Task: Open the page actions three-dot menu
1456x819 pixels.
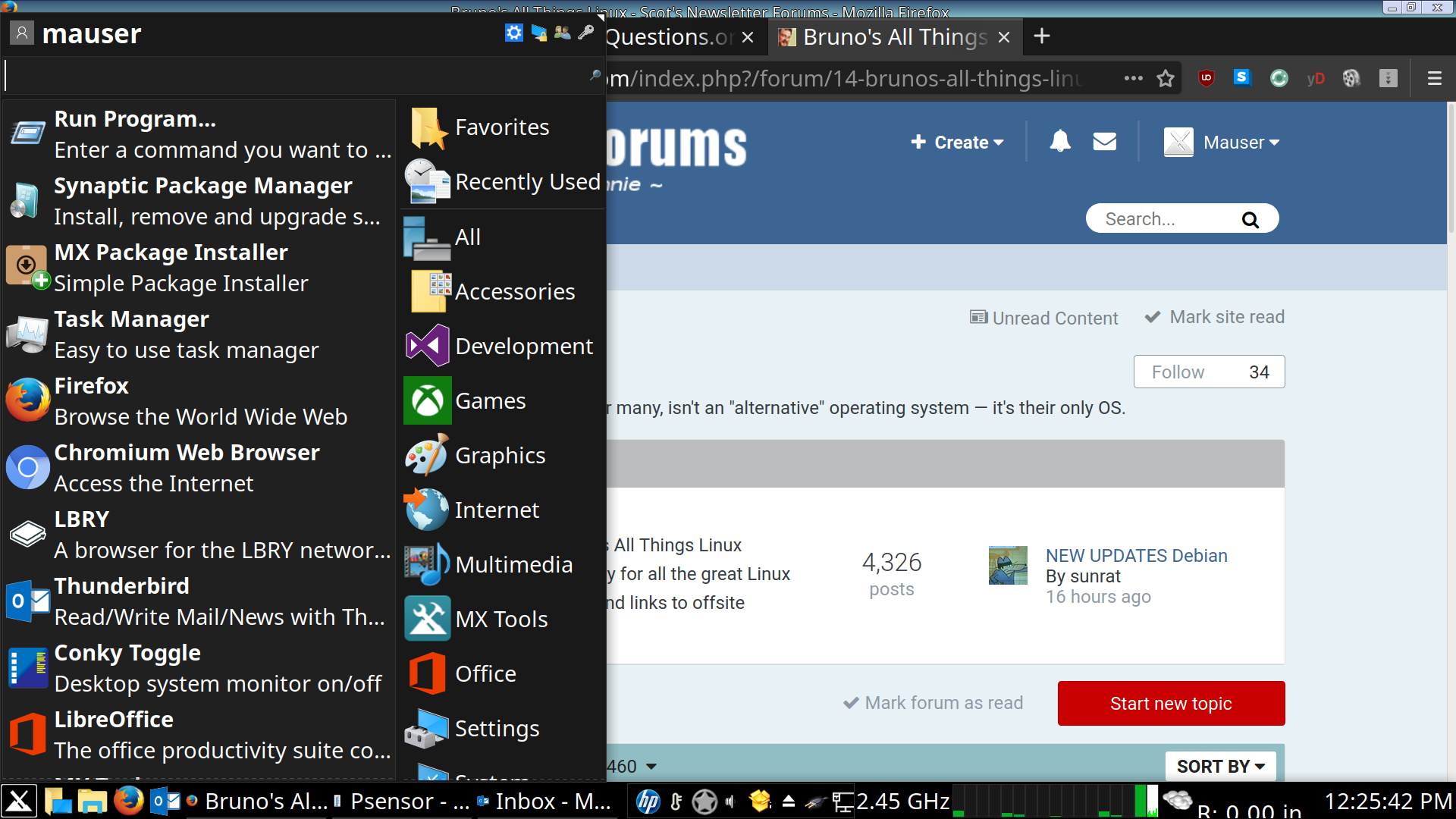Action: click(x=1134, y=78)
